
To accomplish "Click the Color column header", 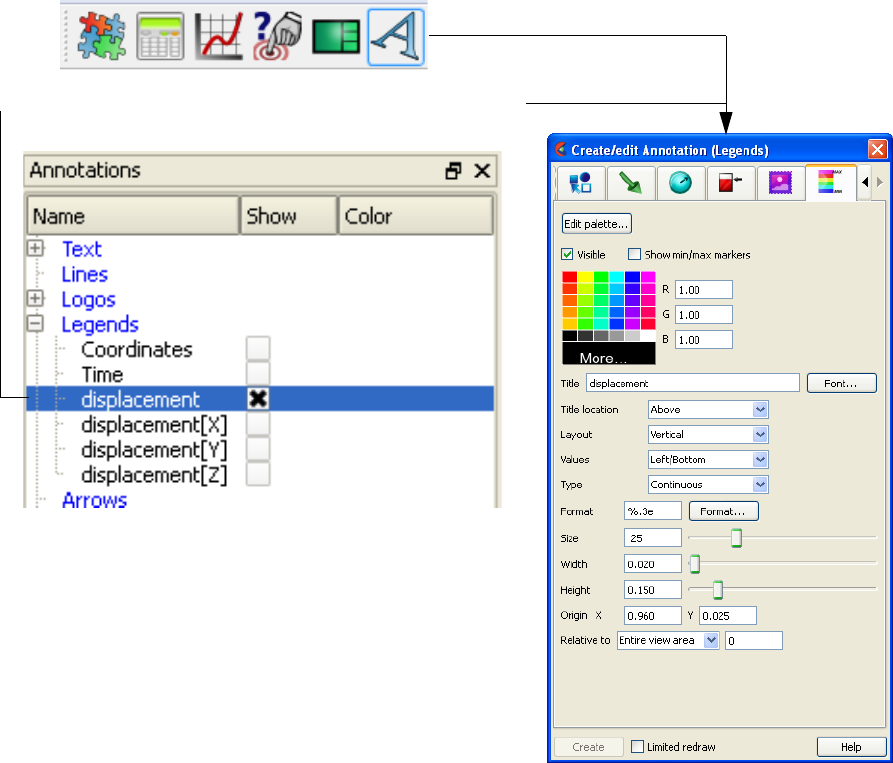I will [416, 216].
